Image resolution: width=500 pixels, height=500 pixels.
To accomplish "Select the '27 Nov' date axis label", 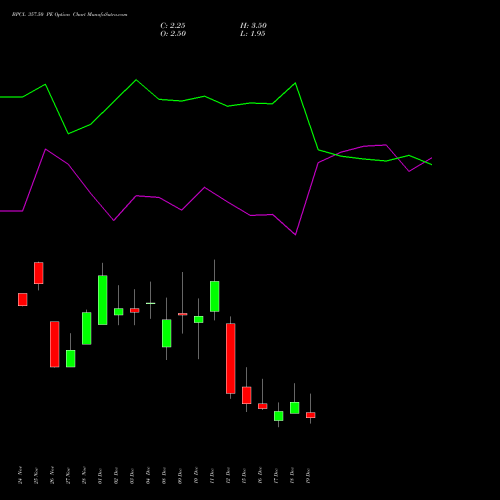I will click(68, 475).
